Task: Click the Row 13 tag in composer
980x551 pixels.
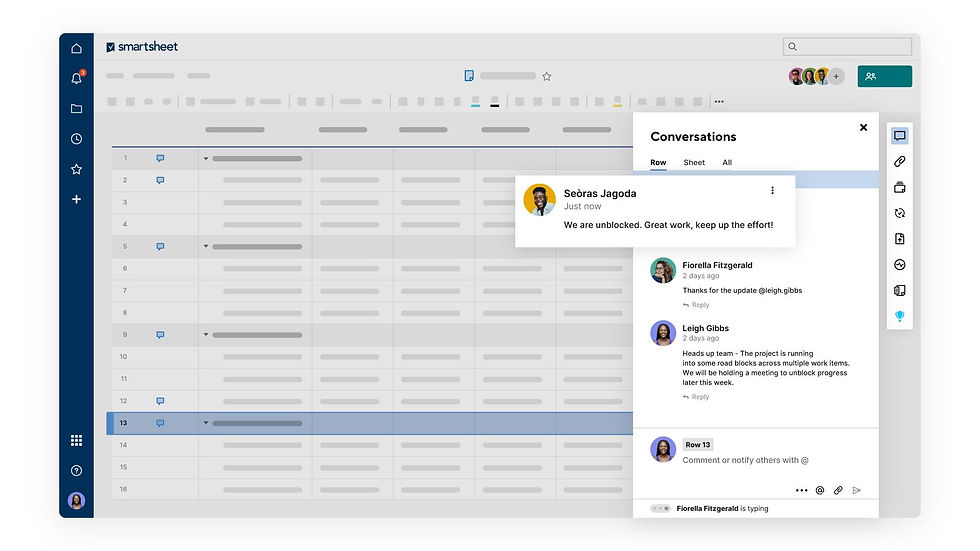Action: (698, 445)
